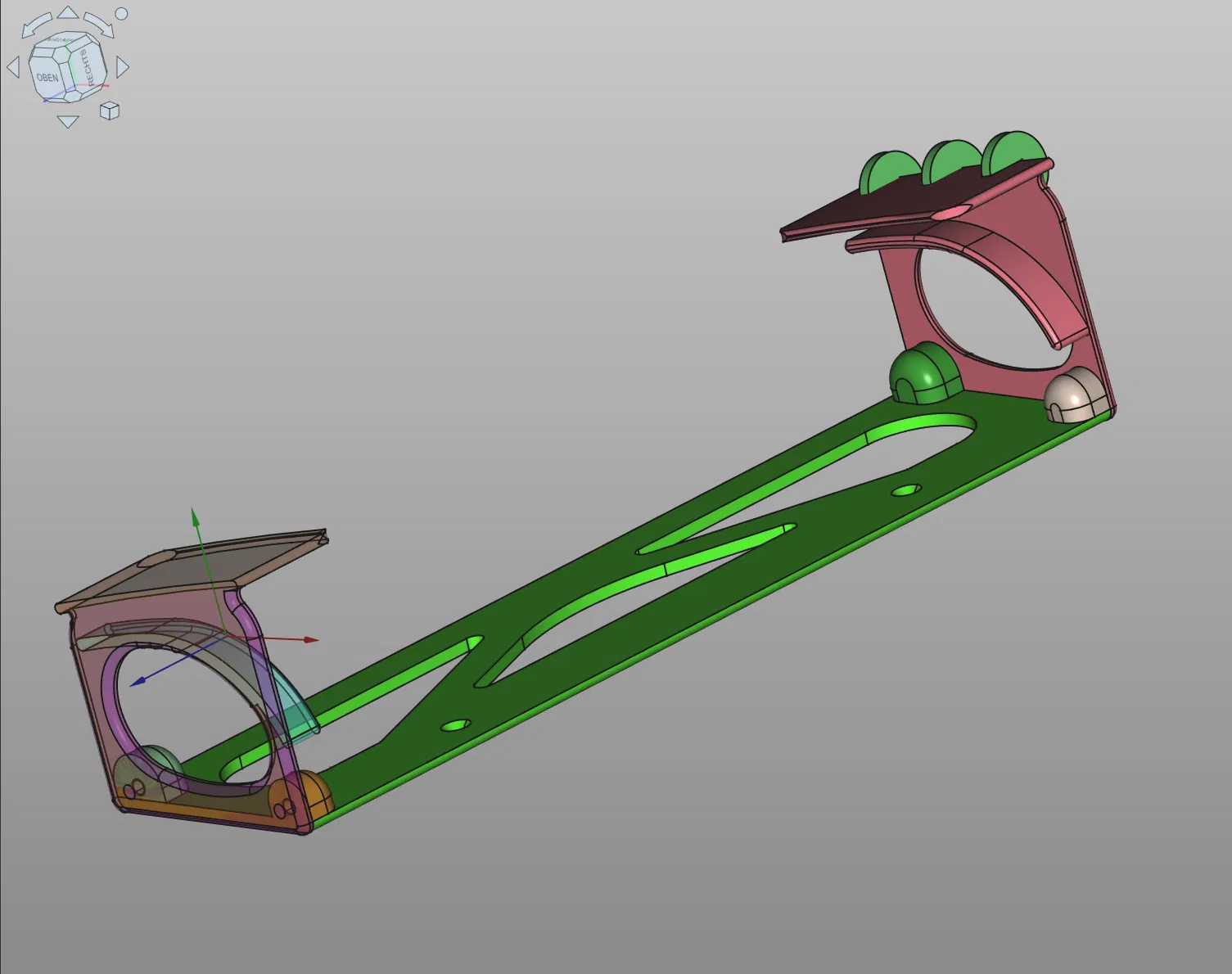Open the mini cube menu below navigation cube
This screenshot has height=974, width=1232.
(x=110, y=110)
